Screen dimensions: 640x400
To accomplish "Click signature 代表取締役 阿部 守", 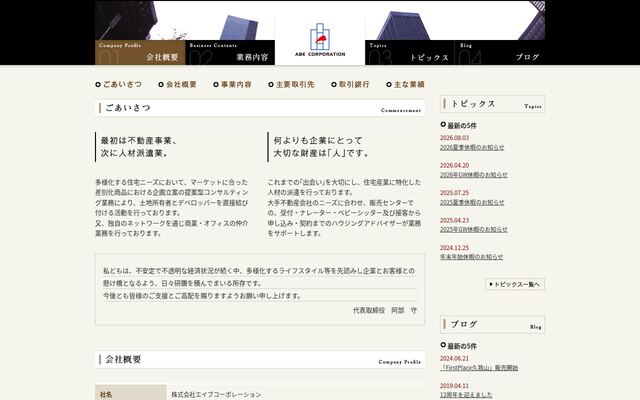I will (x=385, y=310).
